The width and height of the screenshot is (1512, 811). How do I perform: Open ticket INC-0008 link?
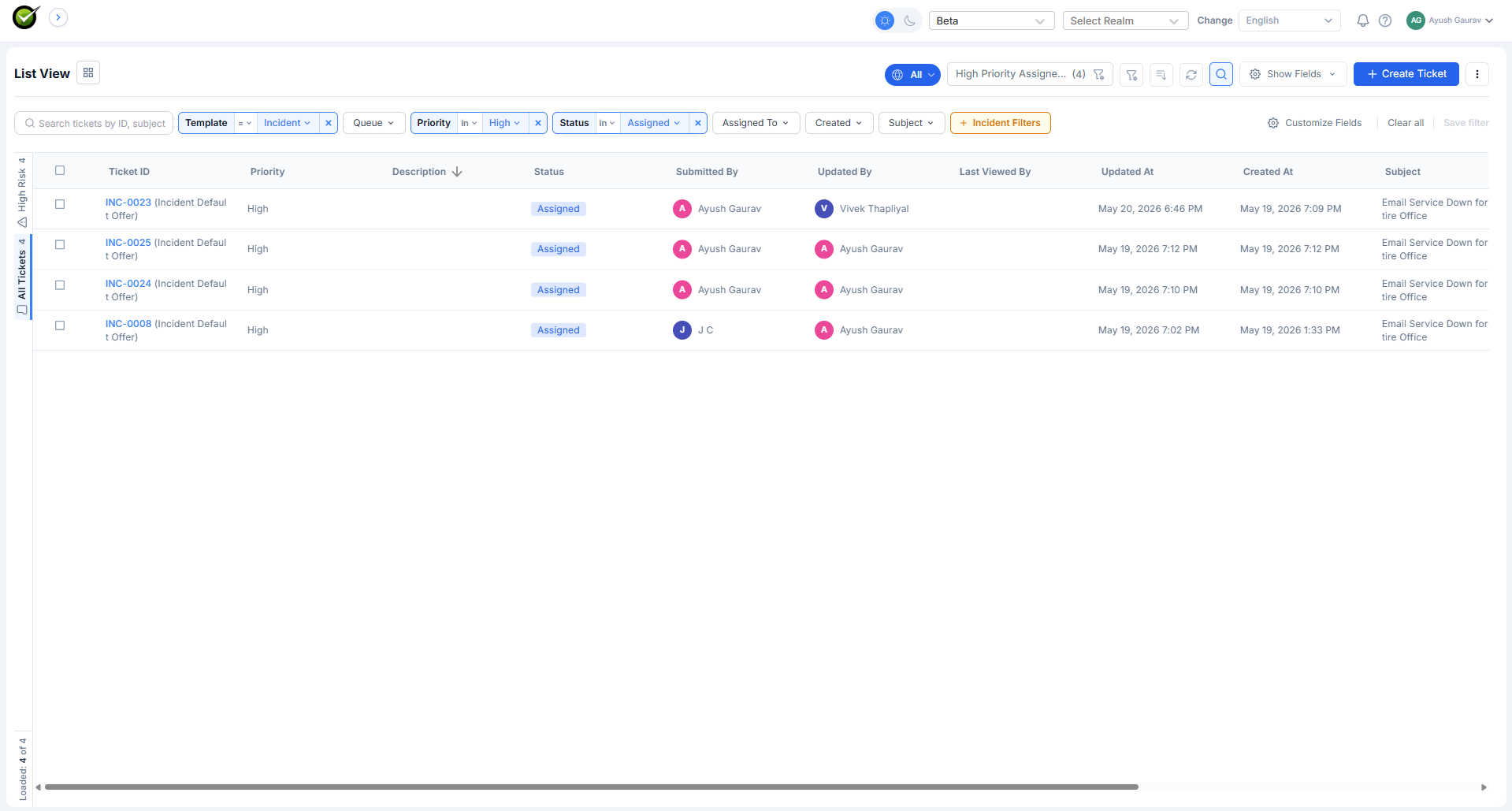click(128, 324)
